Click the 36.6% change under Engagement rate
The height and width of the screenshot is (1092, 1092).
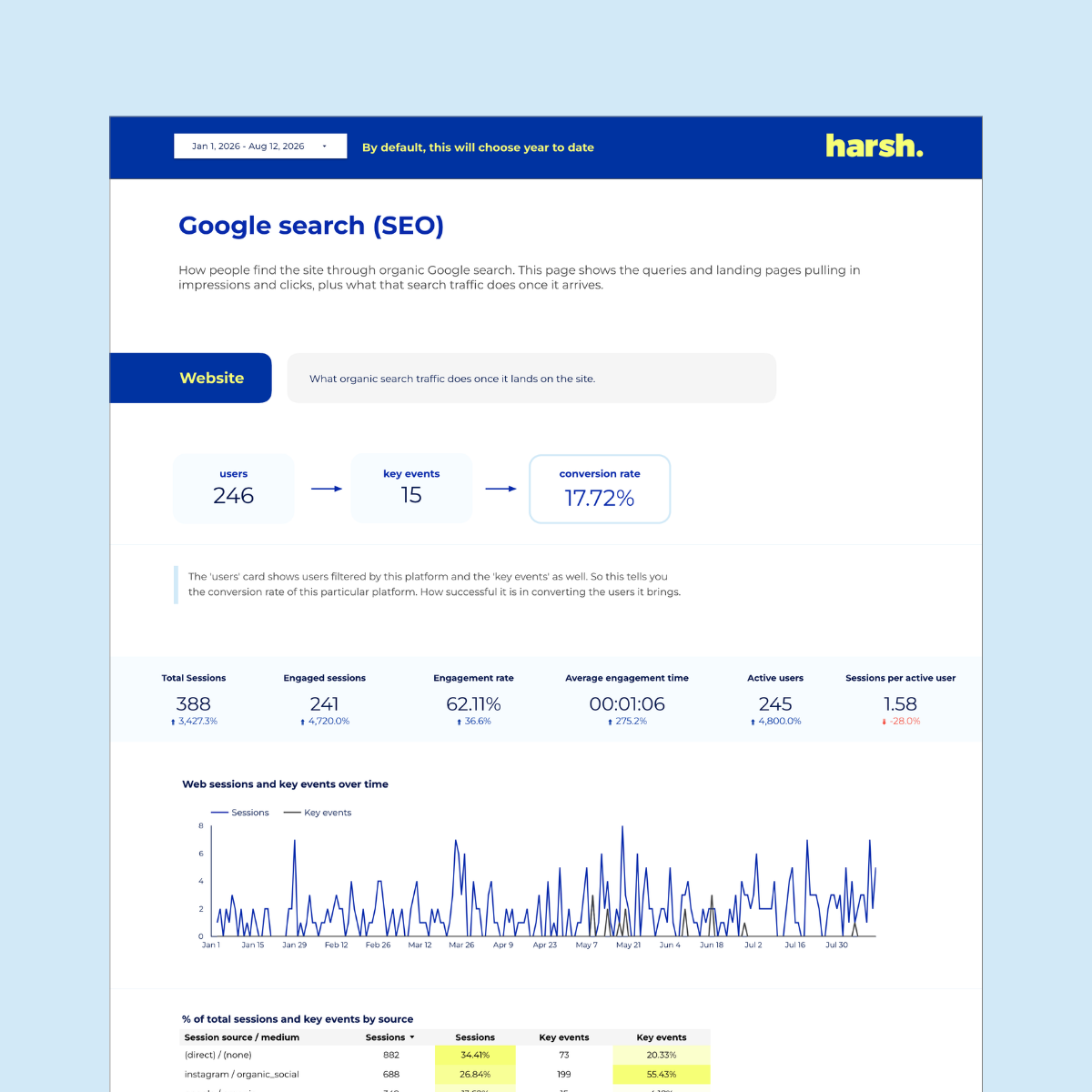pyautogui.click(x=473, y=721)
